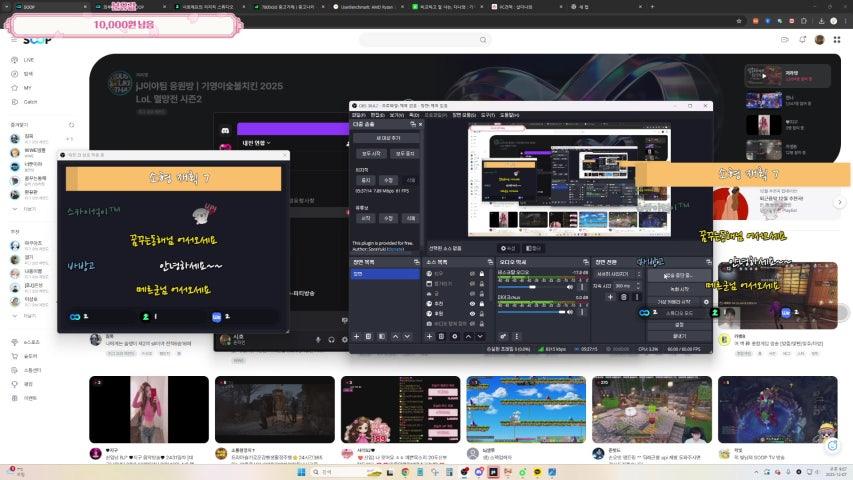
Task: Move the selected OBS source up
Action: pos(468,336)
